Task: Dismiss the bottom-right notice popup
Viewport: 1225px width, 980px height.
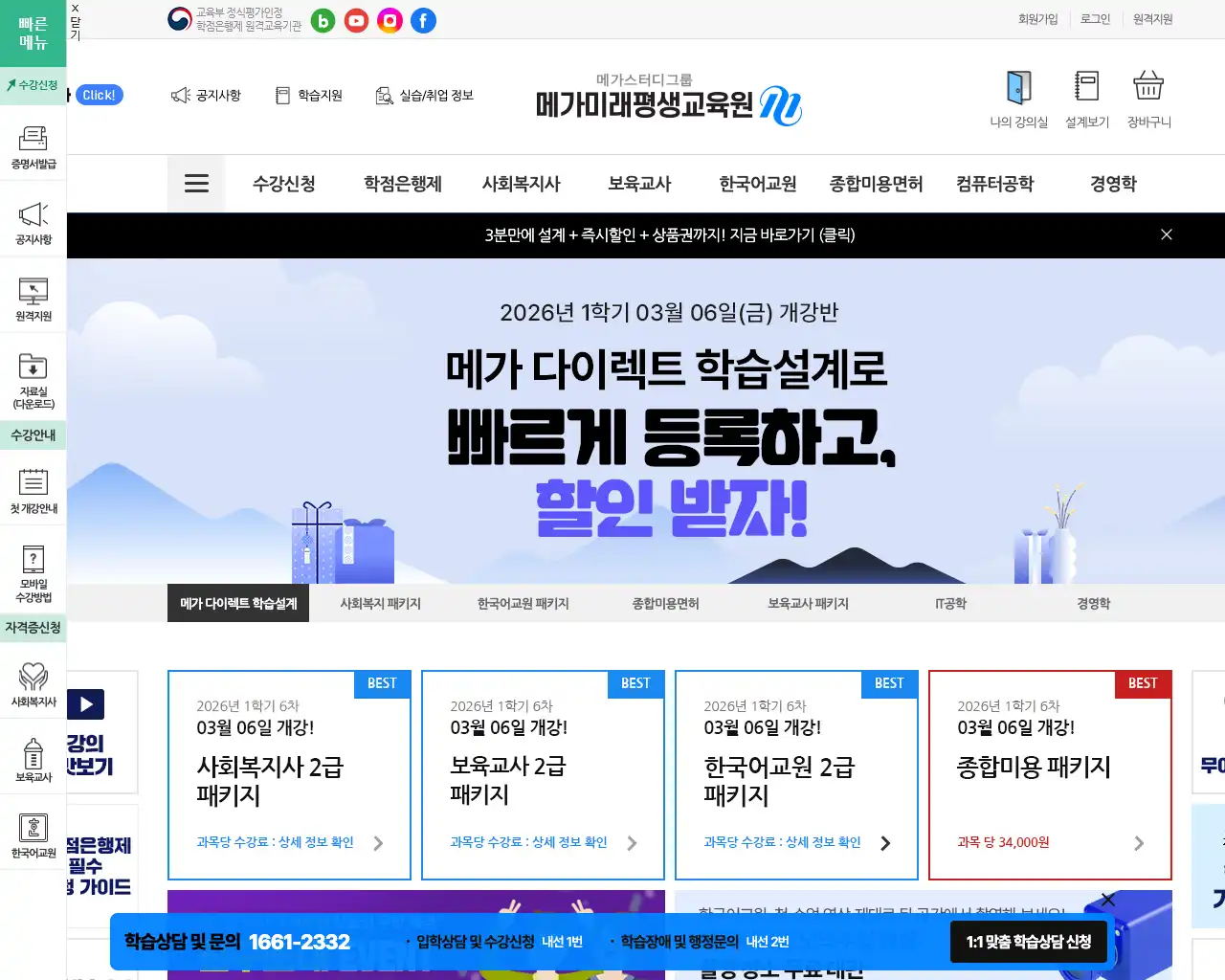Action: coord(1107,900)
